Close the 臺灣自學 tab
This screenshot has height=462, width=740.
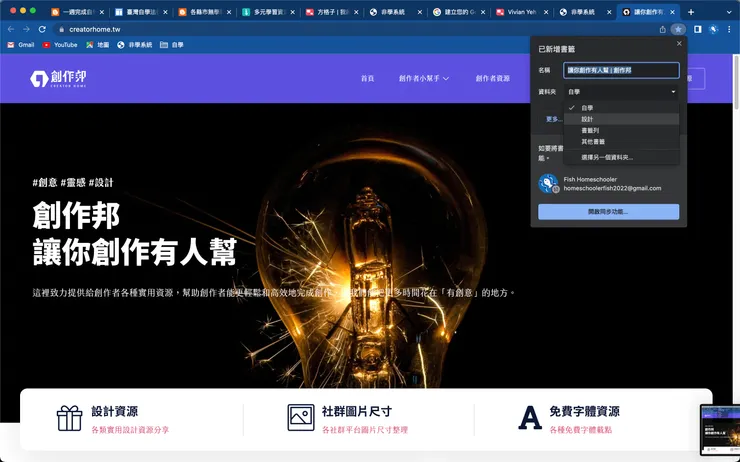[x=165, y=12]
